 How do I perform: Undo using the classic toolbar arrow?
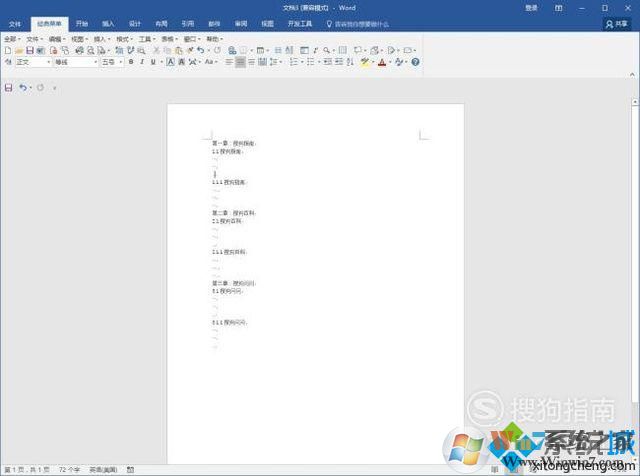coord(200,51)
